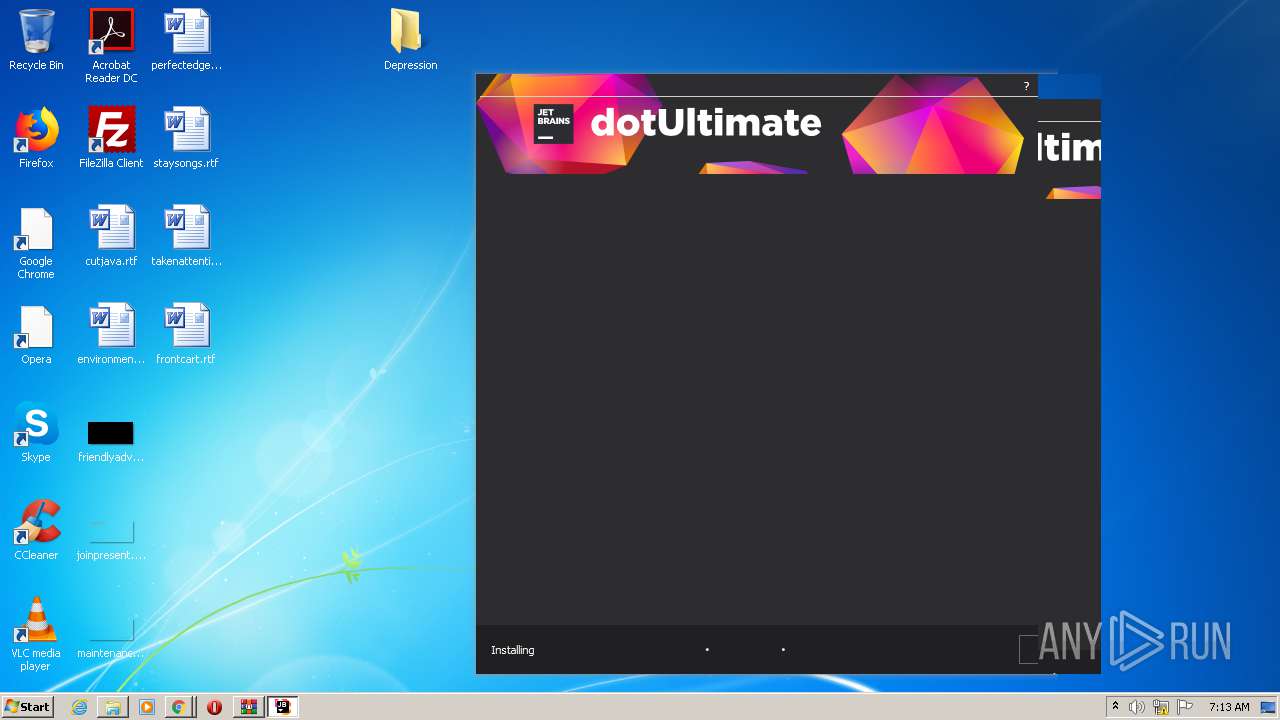This screenshot has height=720, width=1280.
Task: Select the Opera desktop shortcut
Action: [x=36, y=335]
